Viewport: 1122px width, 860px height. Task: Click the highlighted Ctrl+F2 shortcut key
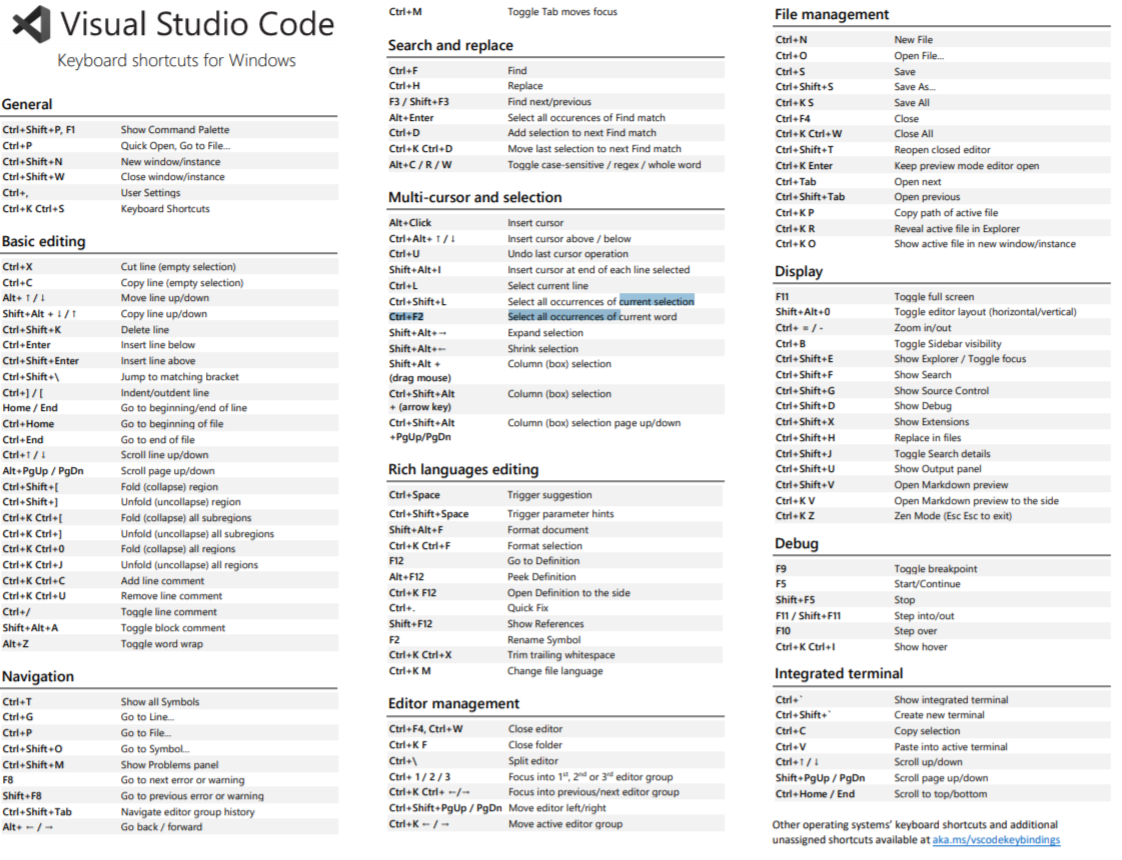407,317
